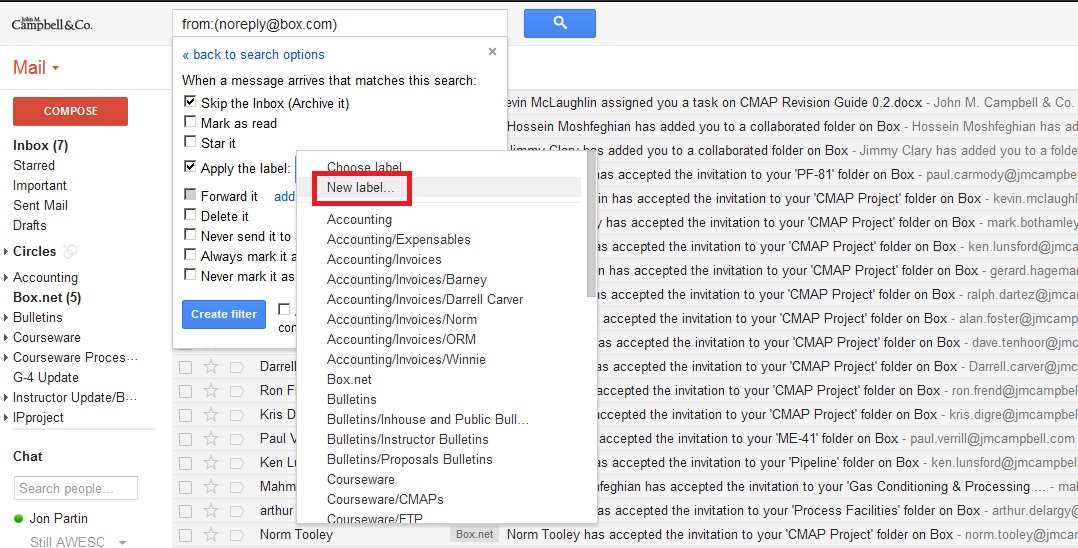Expand the IPproject label
The image size is (1078, 548).
[6, 417]
